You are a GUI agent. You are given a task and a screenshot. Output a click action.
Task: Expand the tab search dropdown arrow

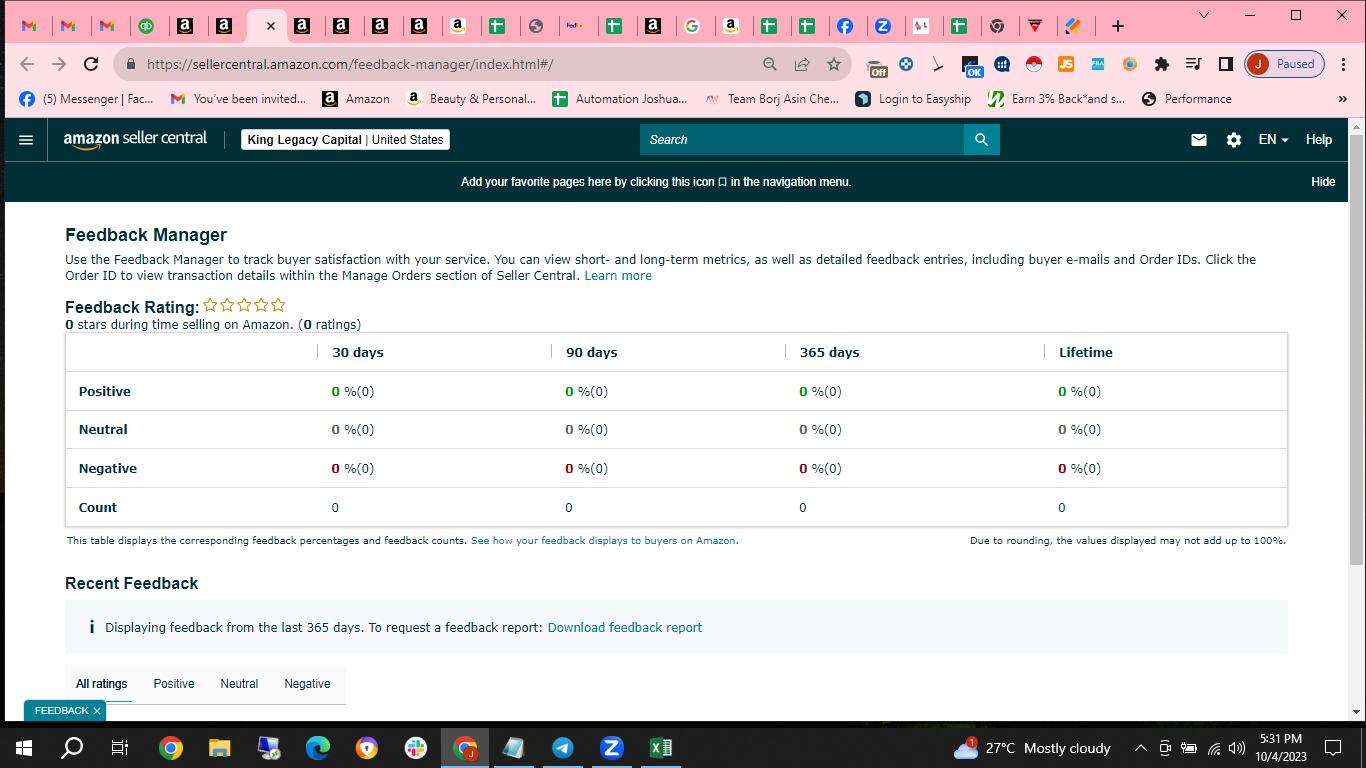1204,15
